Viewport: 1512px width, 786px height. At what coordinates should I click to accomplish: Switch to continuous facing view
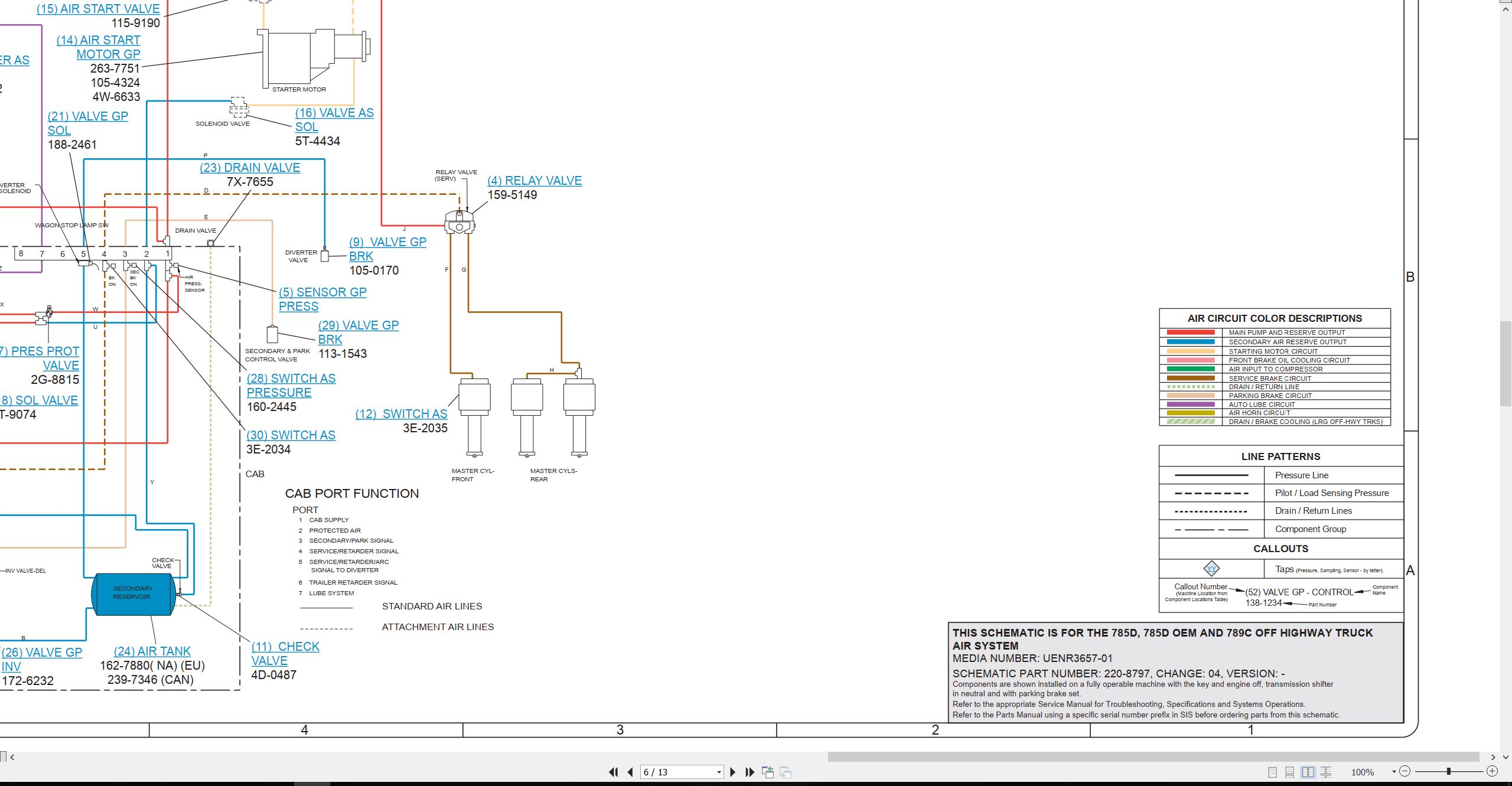(x=1325, y=772)
